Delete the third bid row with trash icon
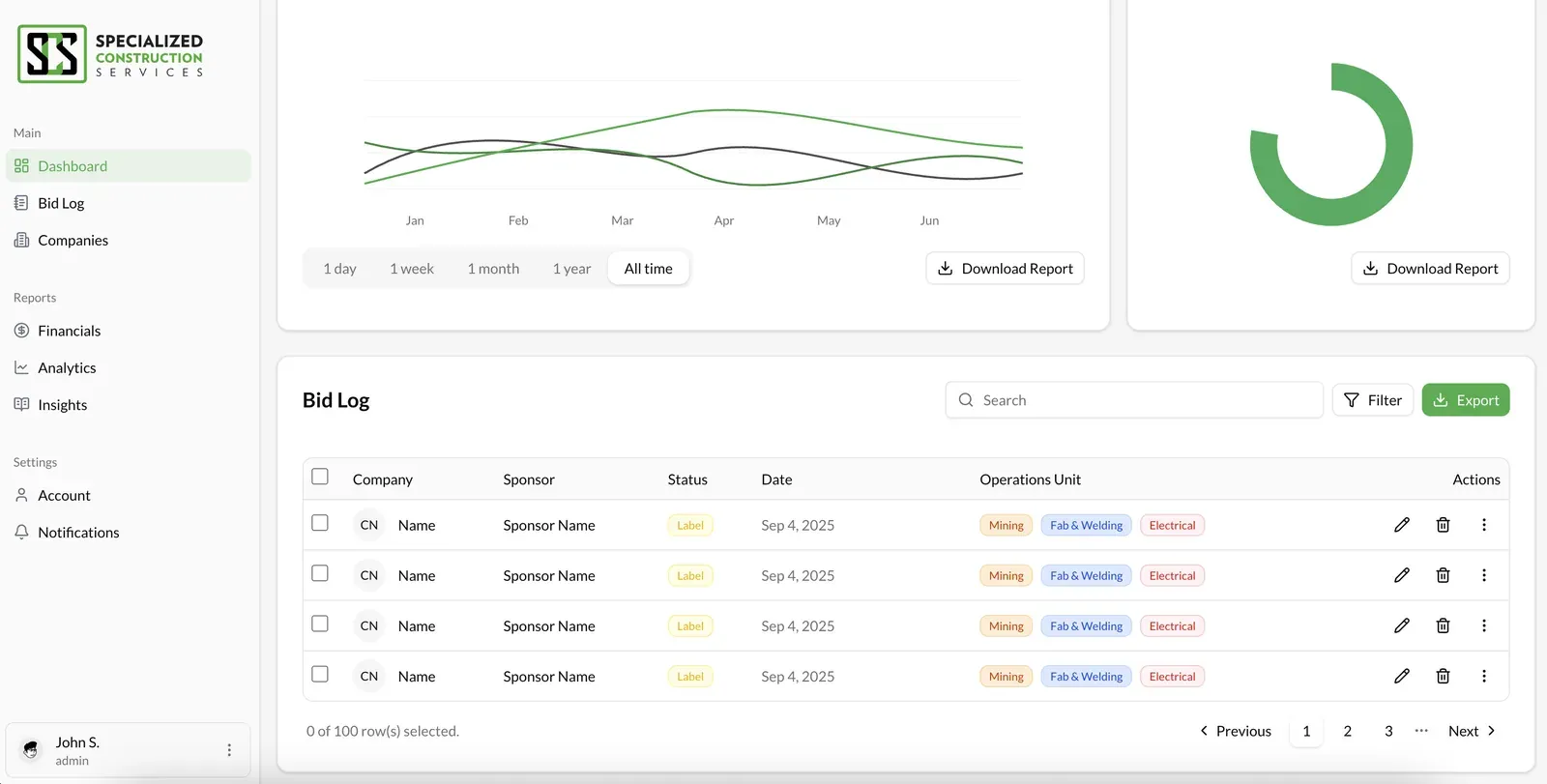 point(1443,625)
